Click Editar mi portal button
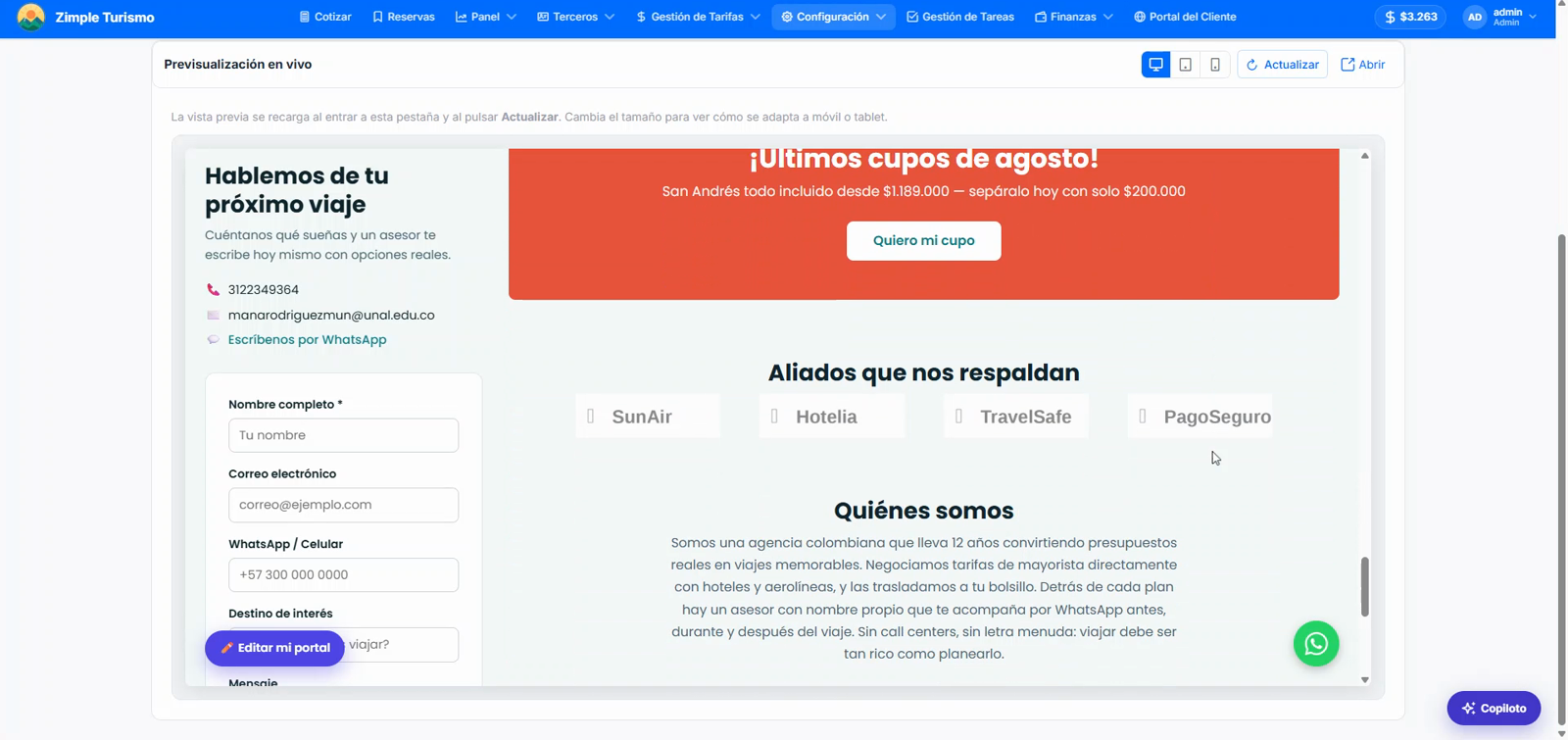The height and width of the screenshot is (740, 1568). click(x=274, y=648)
